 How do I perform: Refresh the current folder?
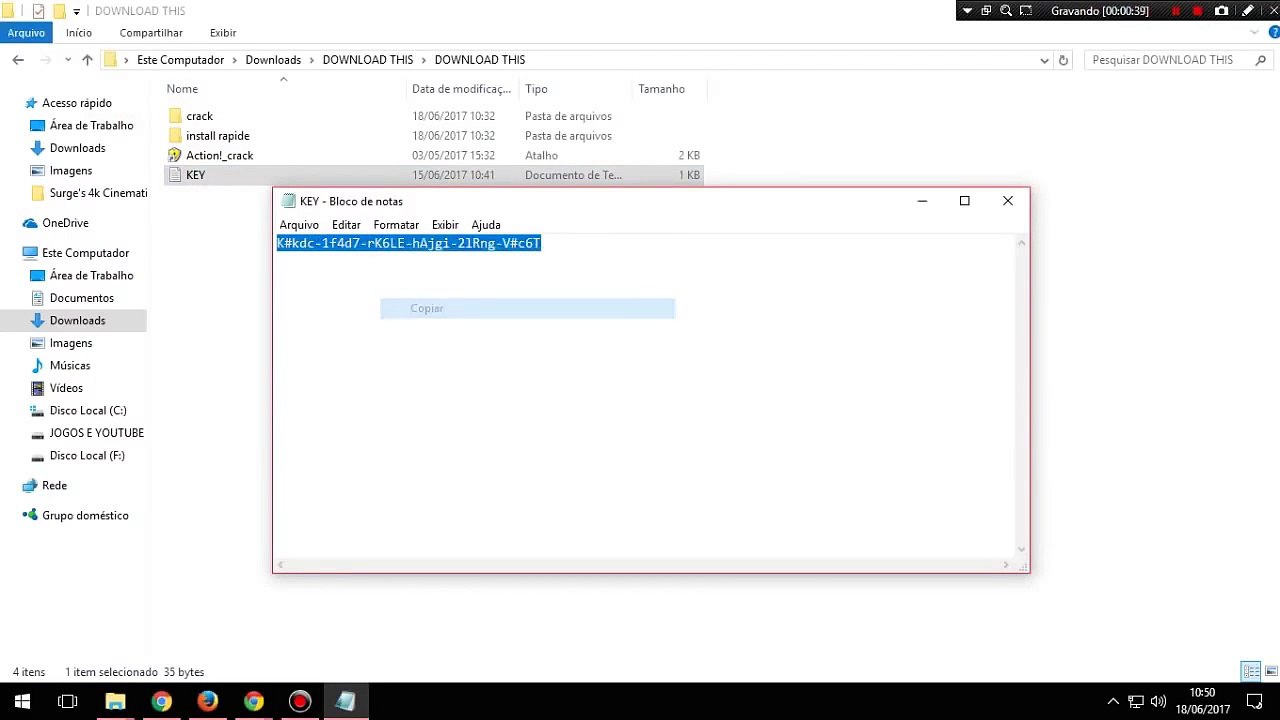(1063, 60)
